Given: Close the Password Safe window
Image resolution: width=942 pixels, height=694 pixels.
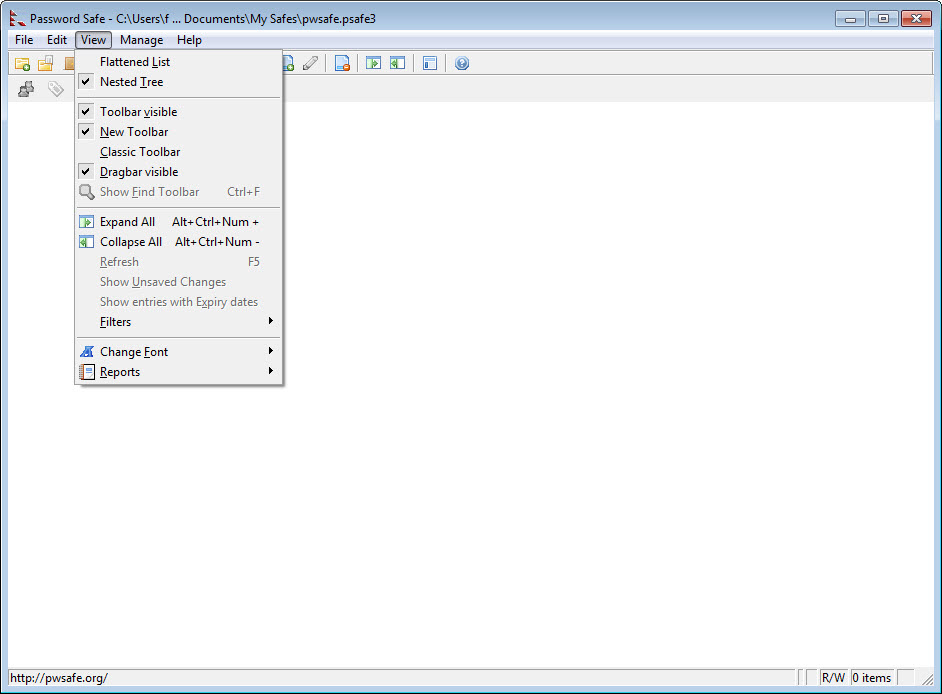Looking at the screenshot, I should (x=916, y=19).
